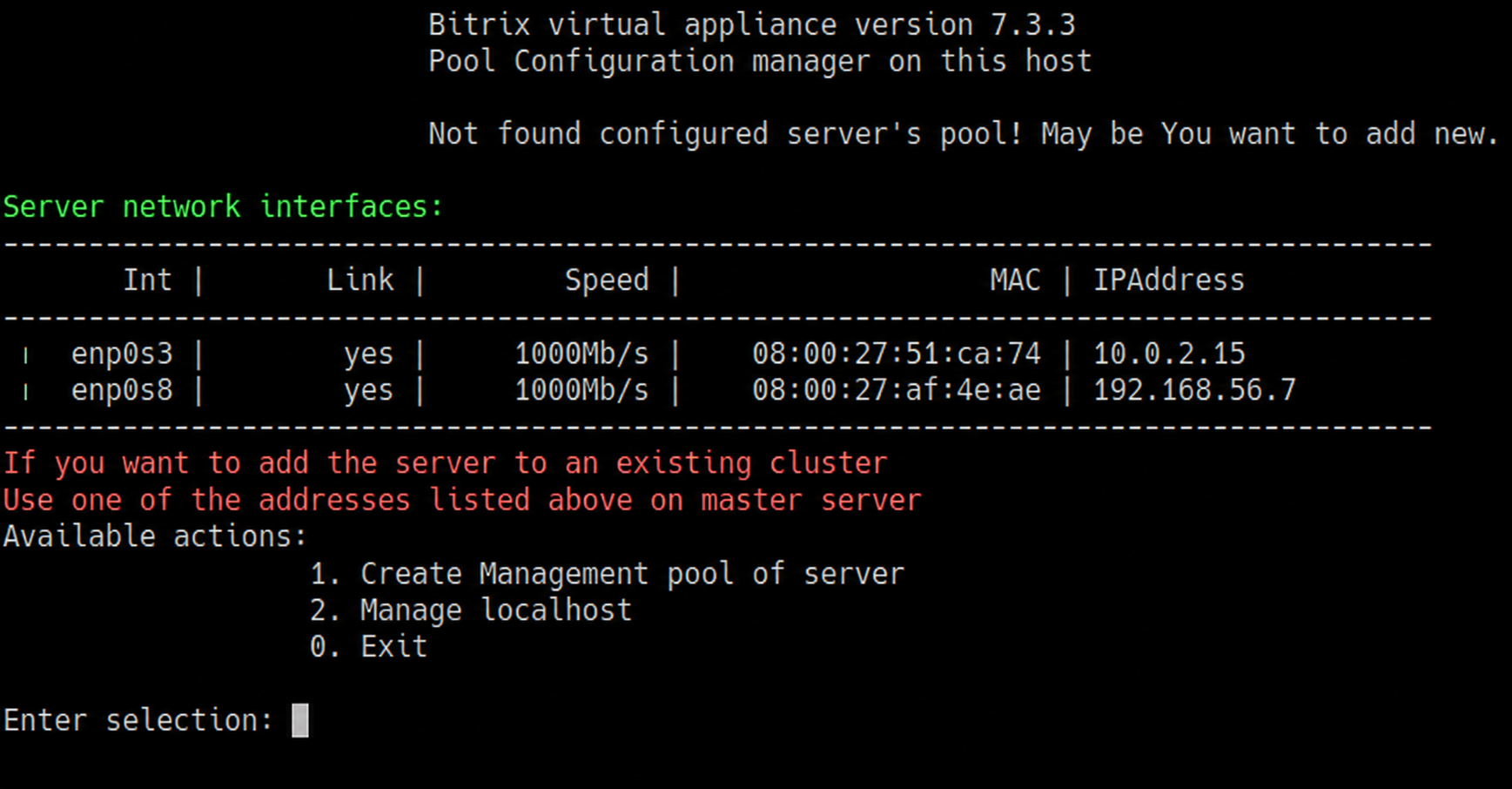This screenshot has height=789, width=1512.
Task: Click the 1000Mb/s speed for enp0s8
Action: point(581,390)
